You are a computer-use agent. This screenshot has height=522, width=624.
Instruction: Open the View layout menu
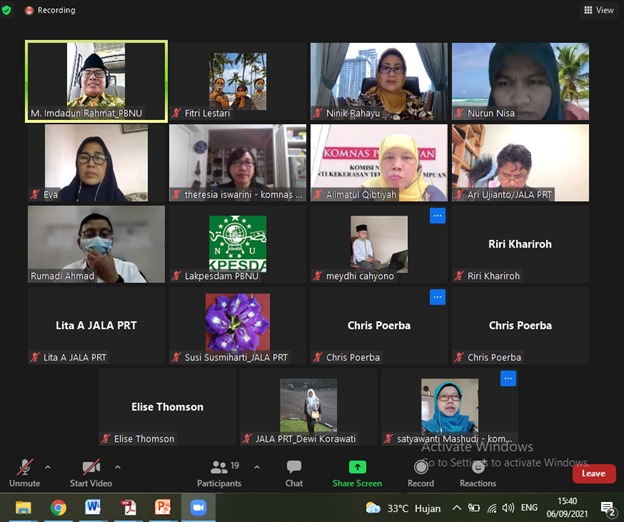[x=598, y=10]
